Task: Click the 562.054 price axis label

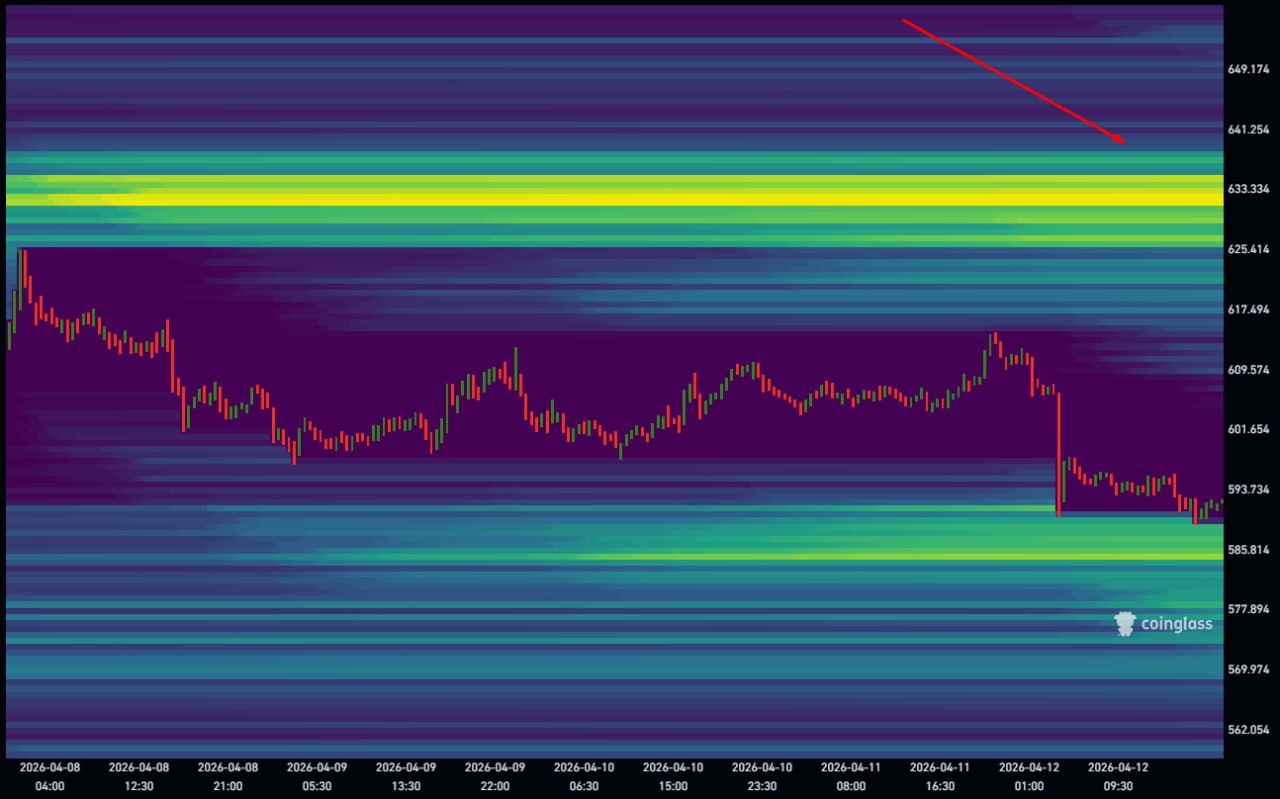Action: (1247, 729)
